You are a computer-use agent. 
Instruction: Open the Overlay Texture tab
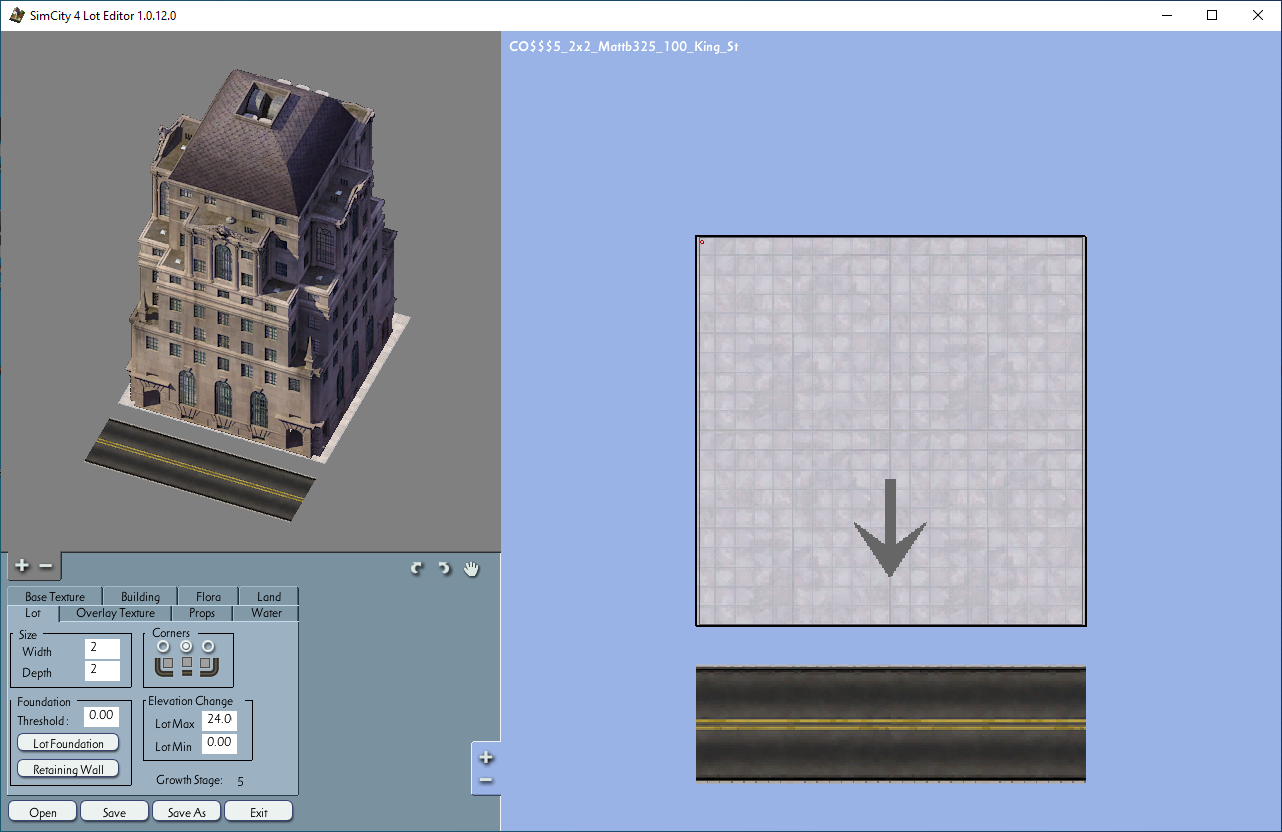pos(116,613)
